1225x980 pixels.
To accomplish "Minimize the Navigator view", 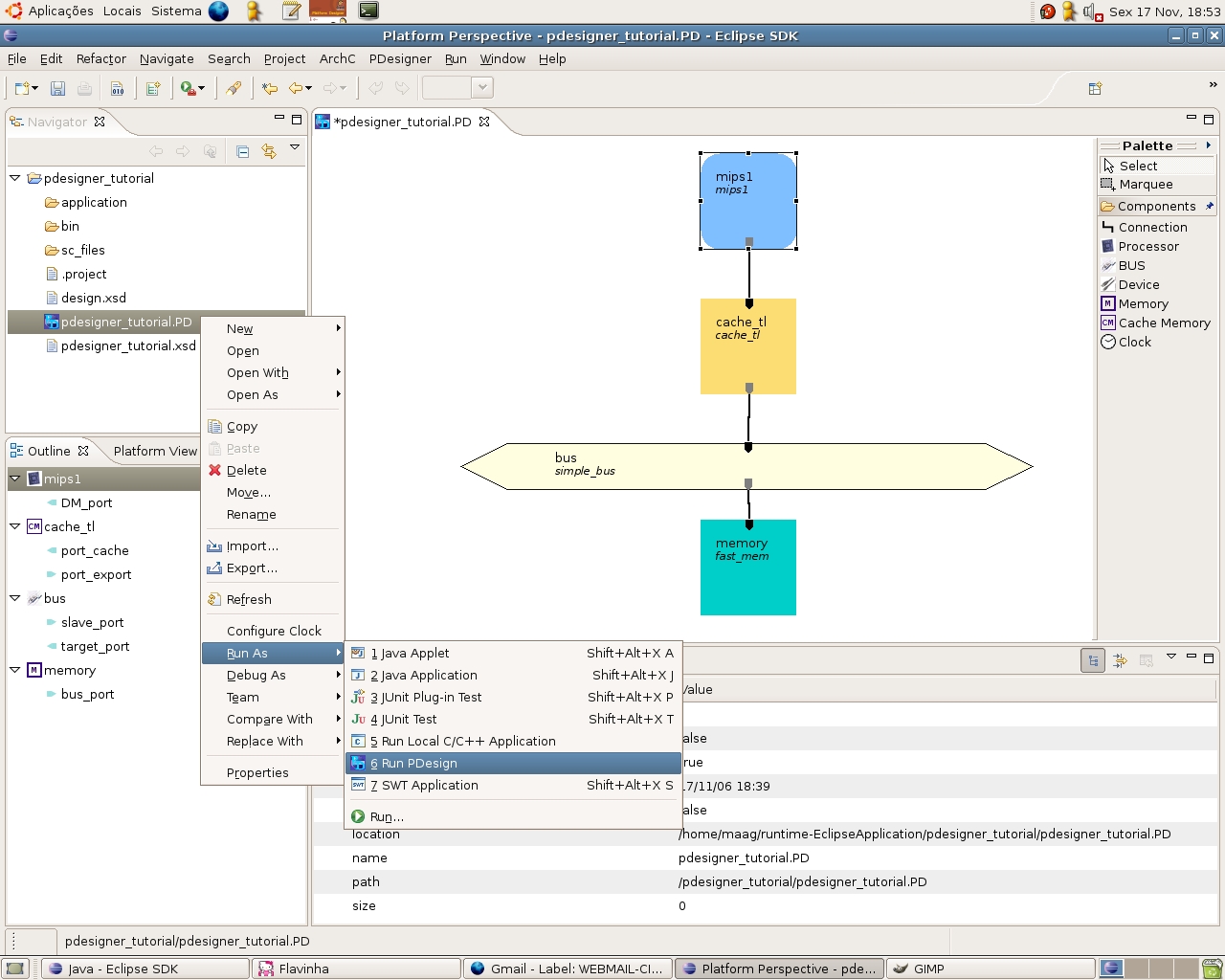I will click(x=278, y=119).
